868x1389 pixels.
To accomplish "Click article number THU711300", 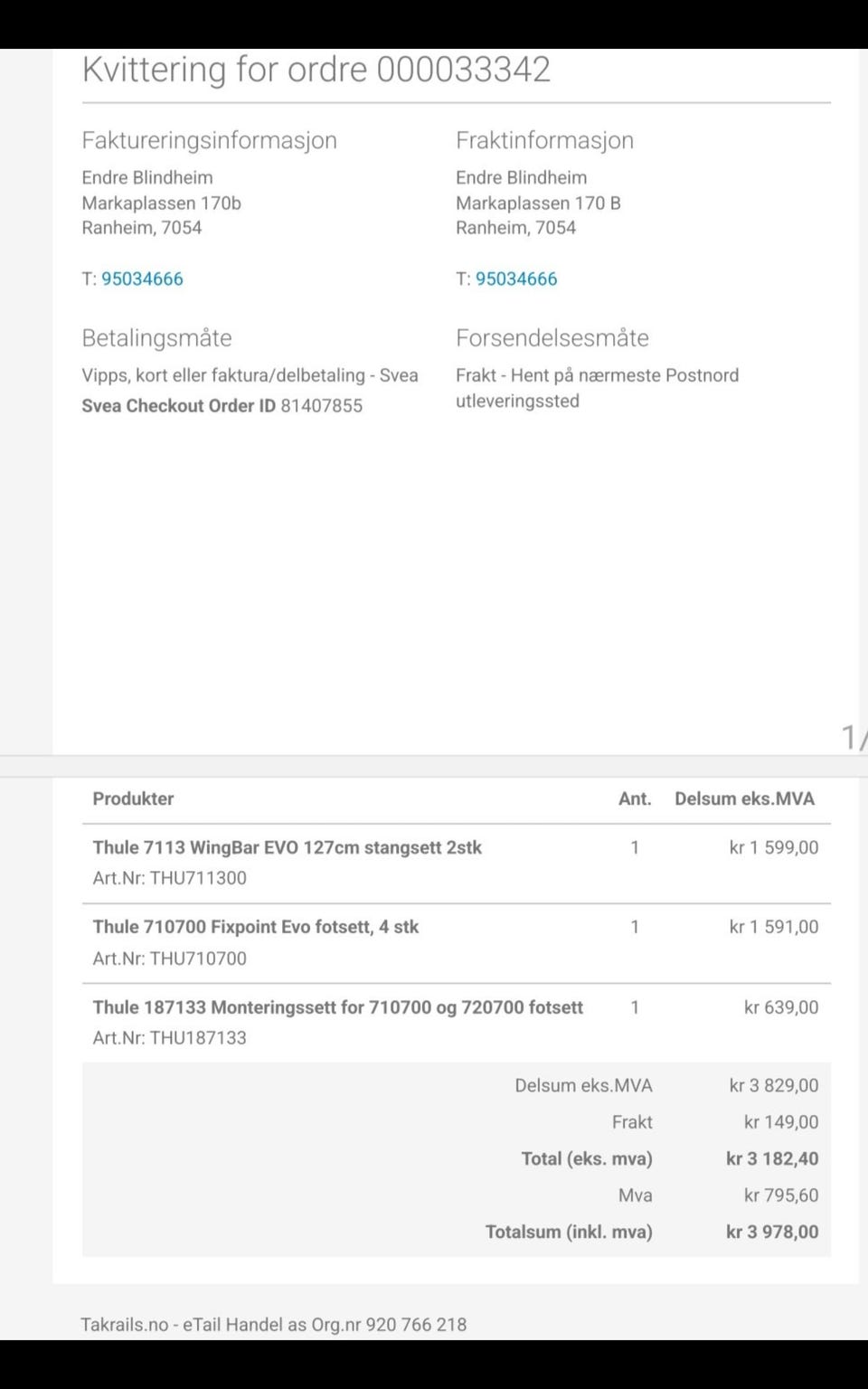I will click(x=169, y=878).
